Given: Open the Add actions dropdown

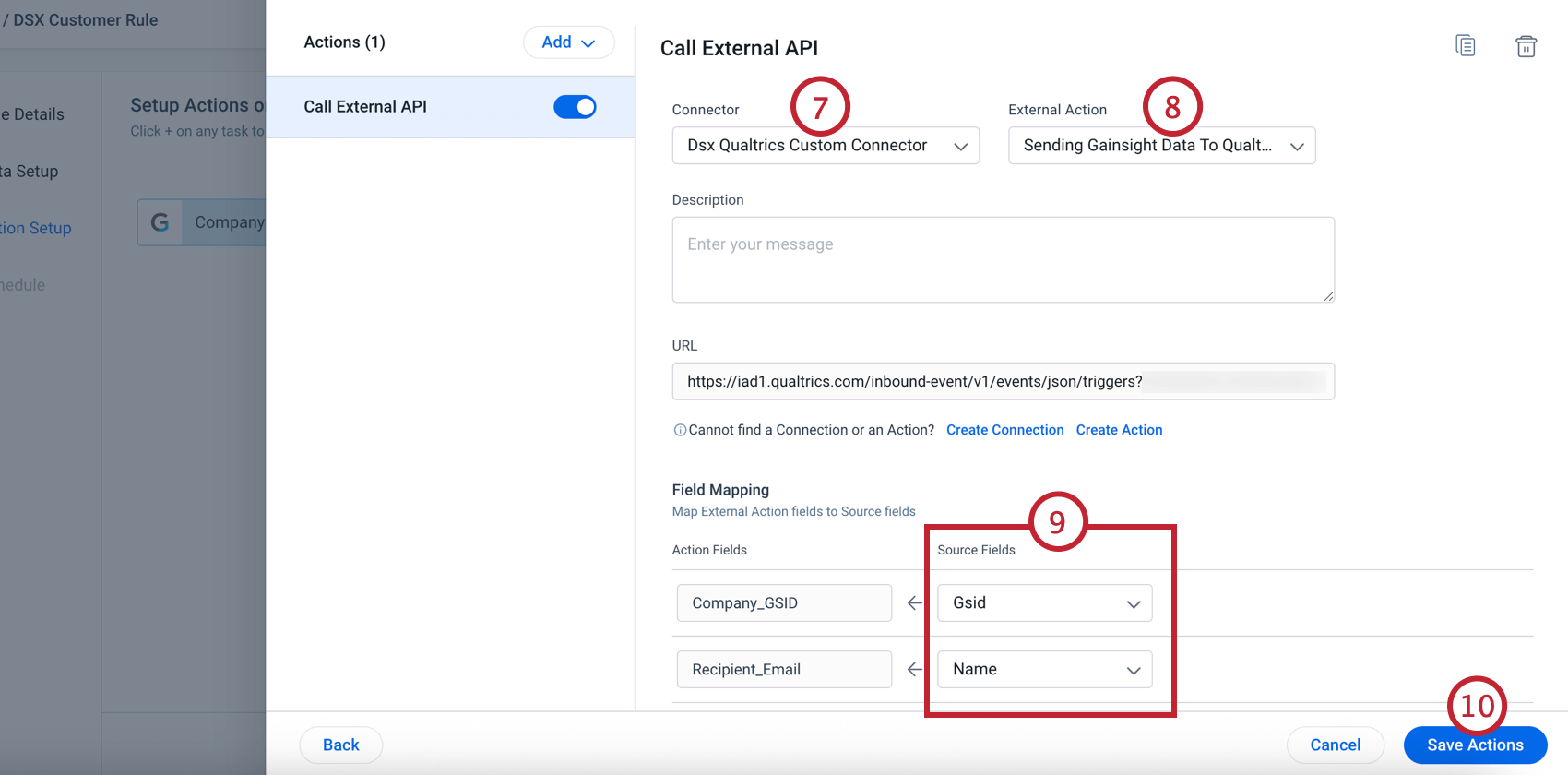Looking at the screenshot, I should [568, 42].
